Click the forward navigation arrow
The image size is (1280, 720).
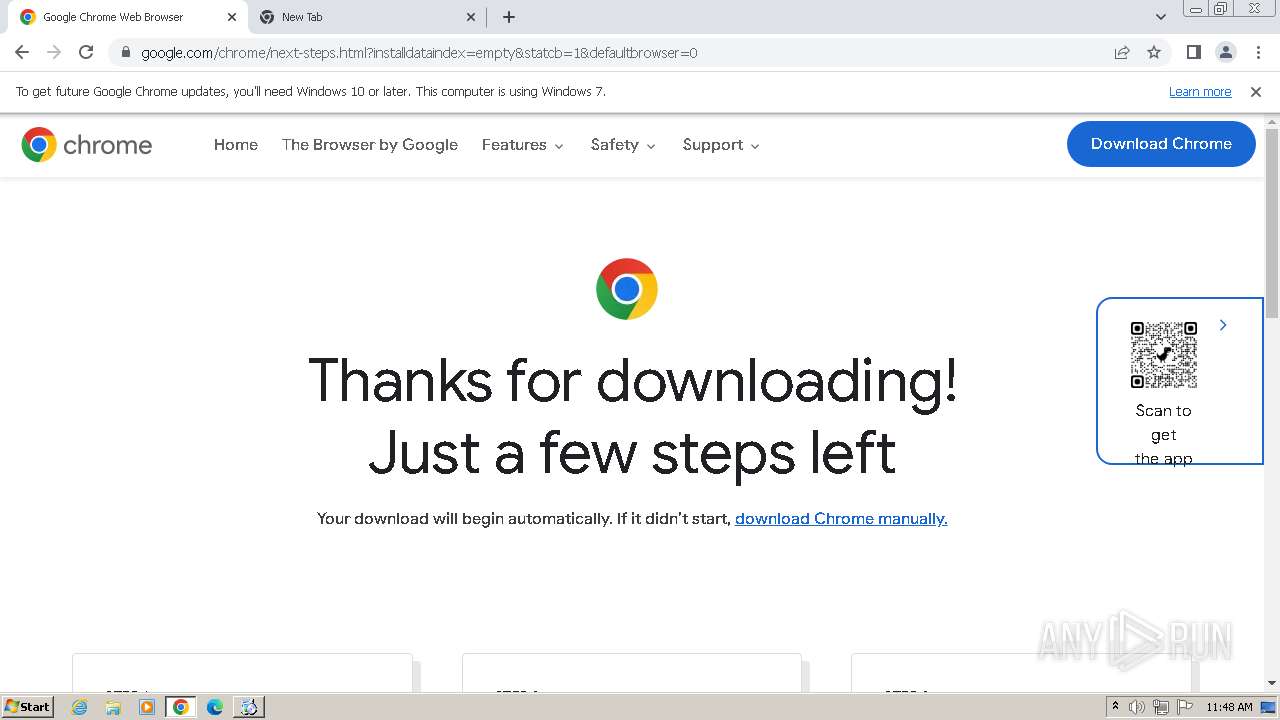tap(54, 52)
